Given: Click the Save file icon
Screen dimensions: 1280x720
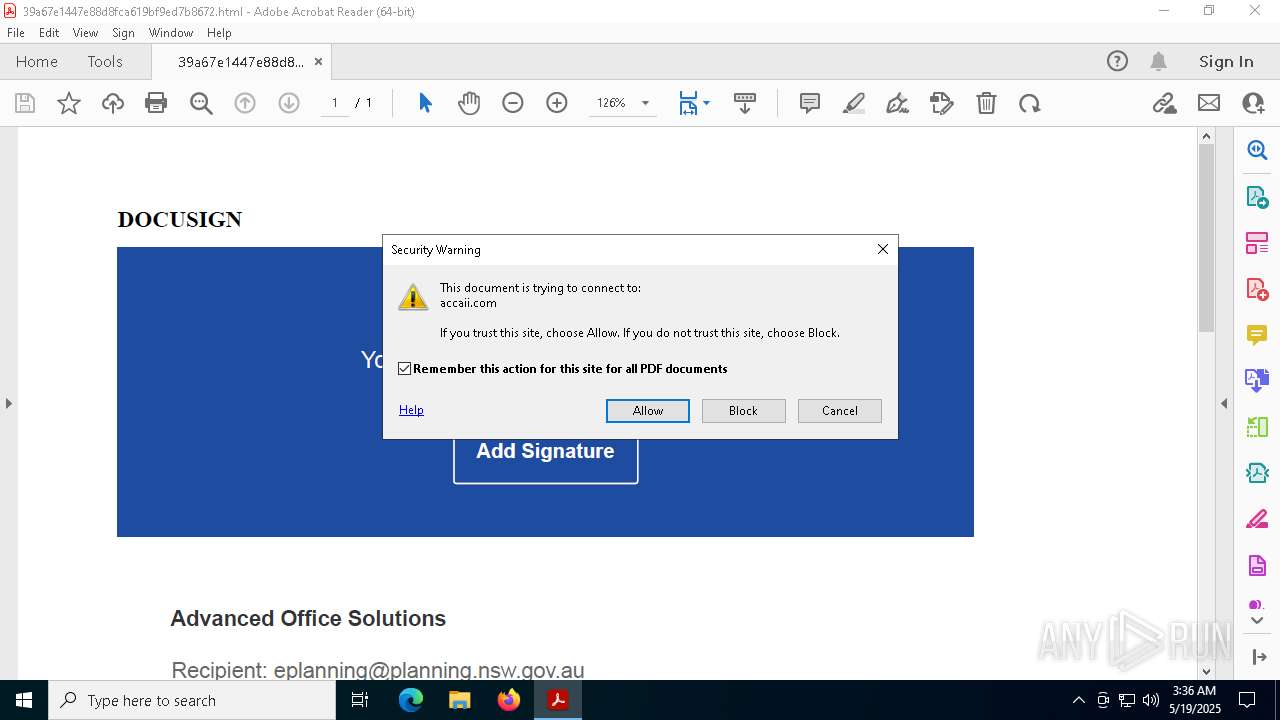Looking at the screenshot, I should click(x=25, y=103).
